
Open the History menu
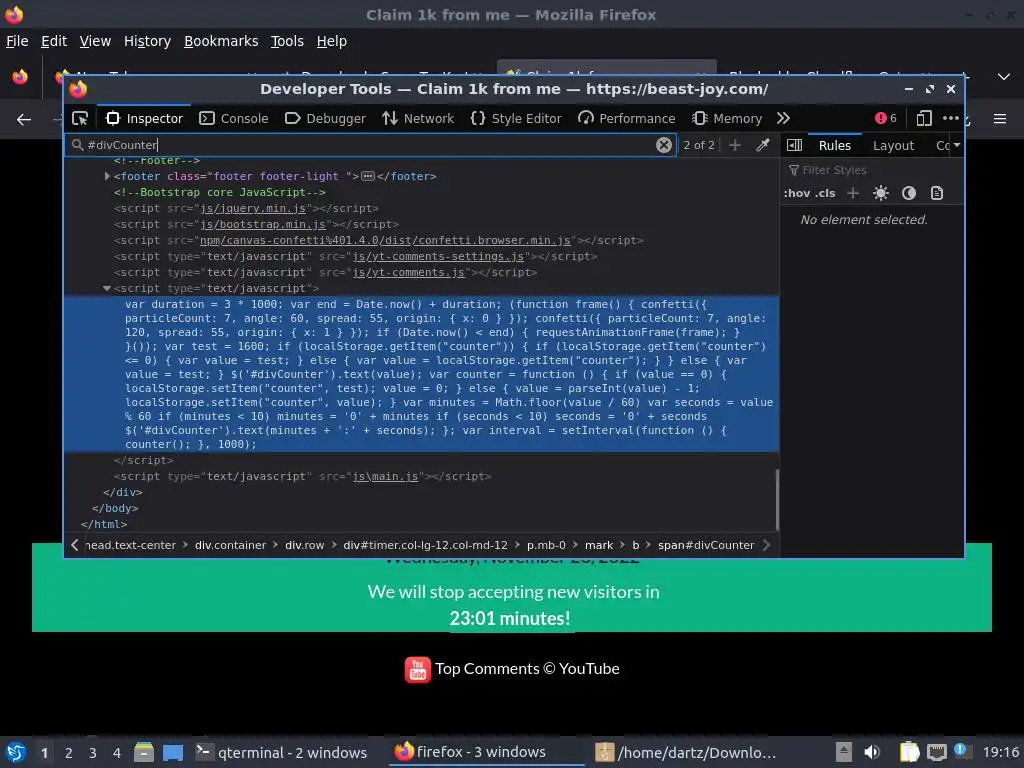coord(148,41)
